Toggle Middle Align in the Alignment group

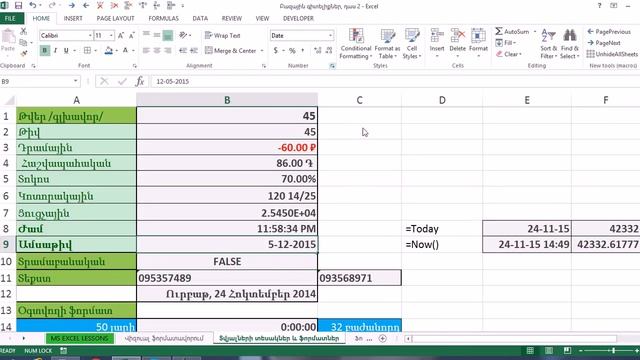tap(157, 36)
